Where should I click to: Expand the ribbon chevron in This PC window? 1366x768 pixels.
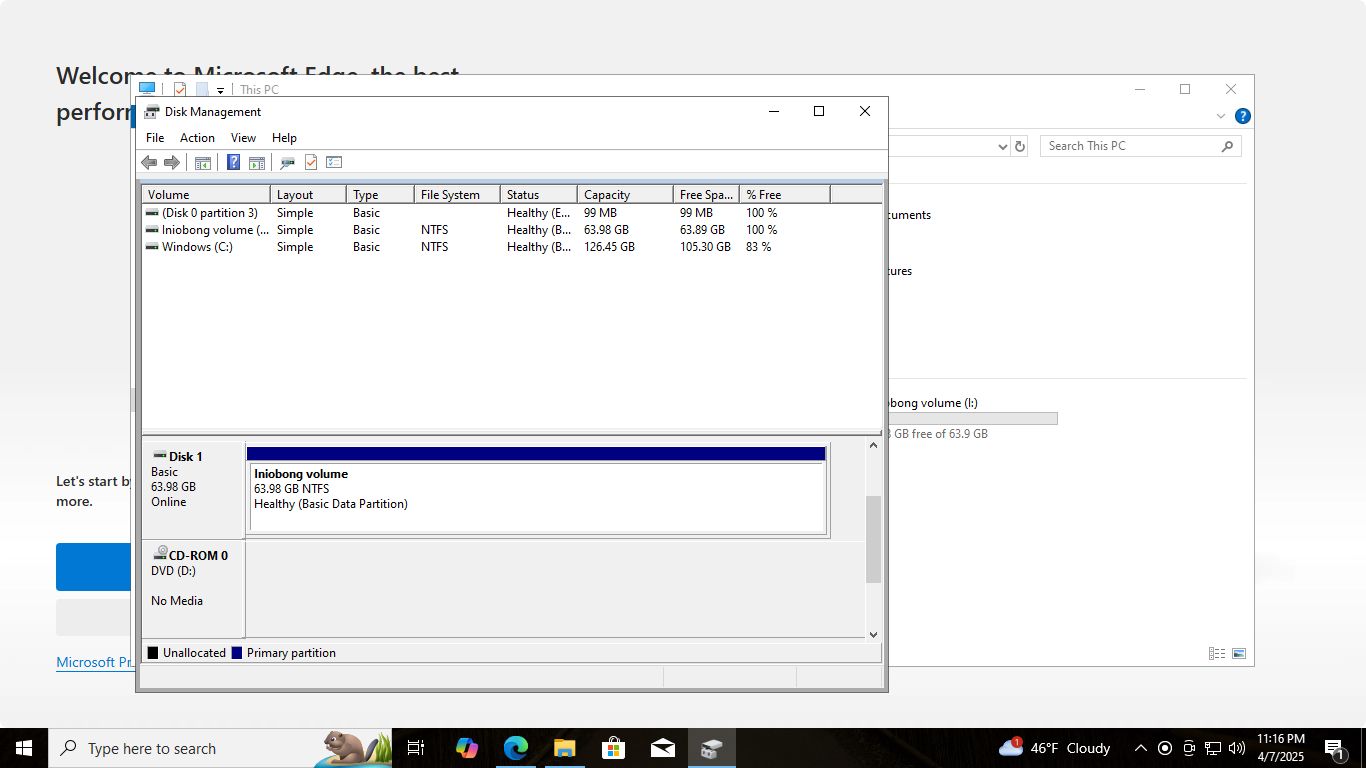[1221, 116]
